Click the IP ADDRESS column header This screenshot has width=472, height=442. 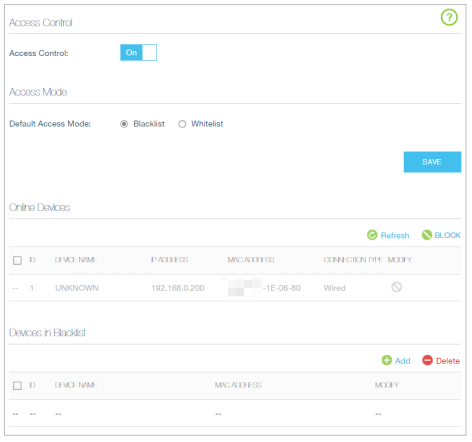coord(170,260)
